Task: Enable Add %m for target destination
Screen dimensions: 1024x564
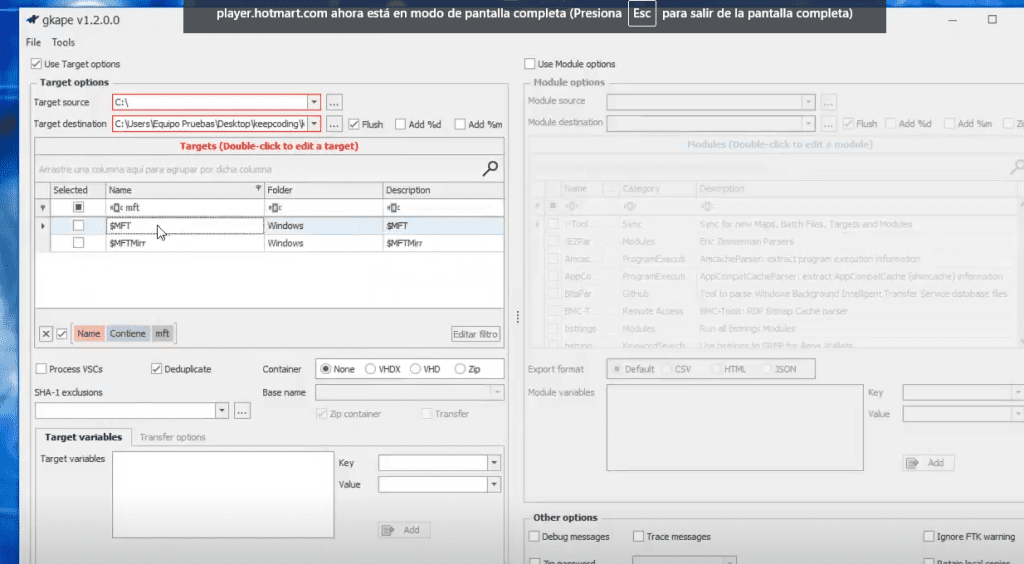Action: click(x=460, y=124)
